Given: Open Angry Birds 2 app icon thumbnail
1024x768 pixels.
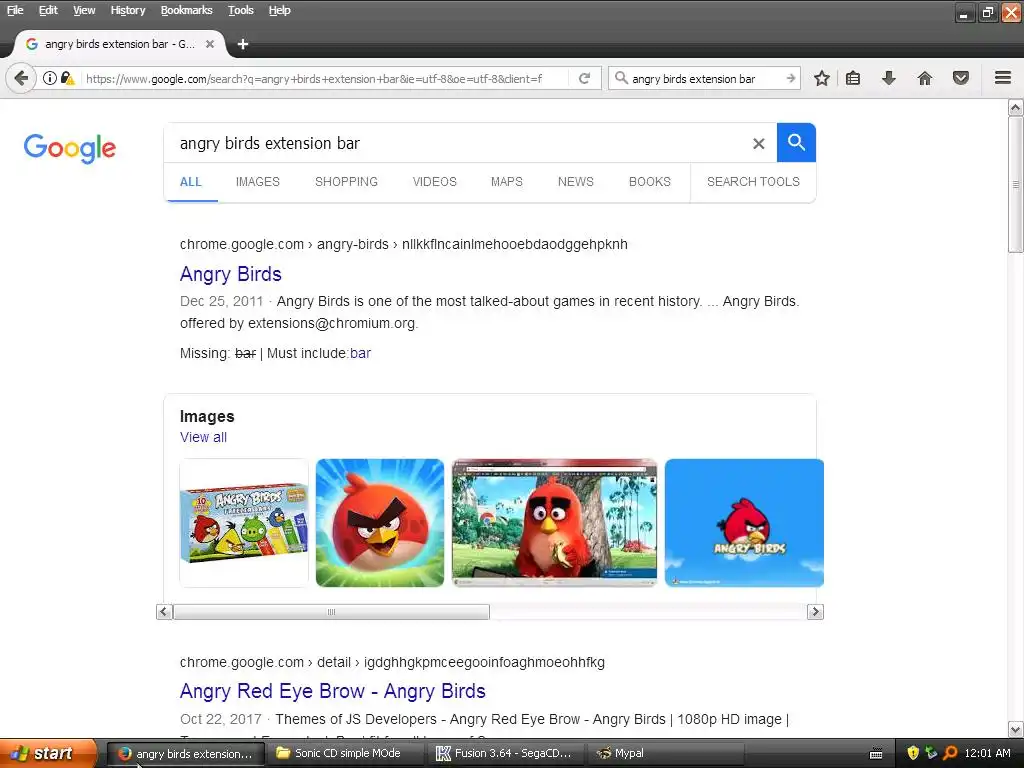Looking at the screenshot, I should click(x=379, y=522).
